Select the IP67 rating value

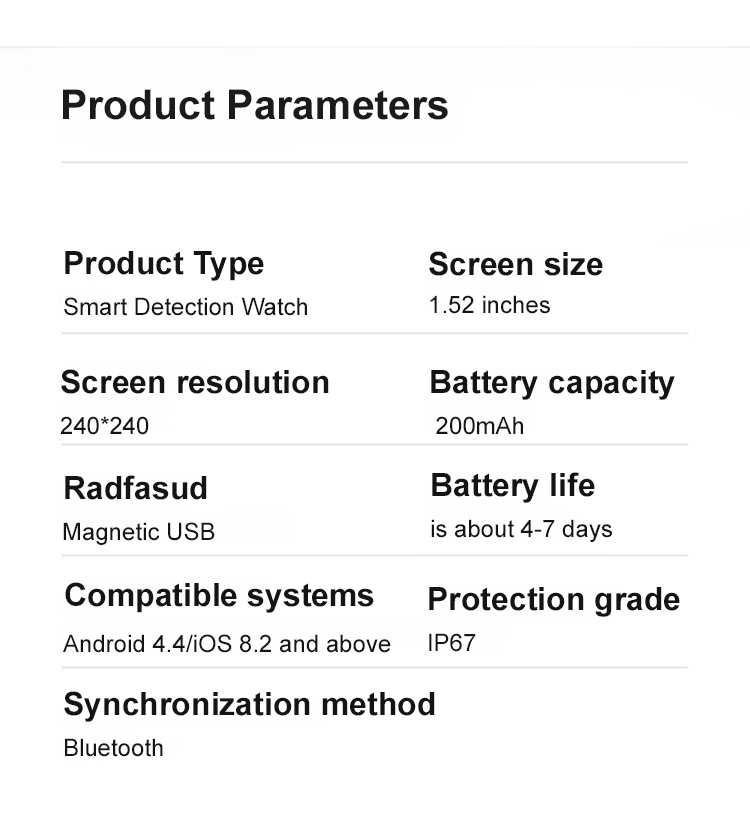(451, 643)
